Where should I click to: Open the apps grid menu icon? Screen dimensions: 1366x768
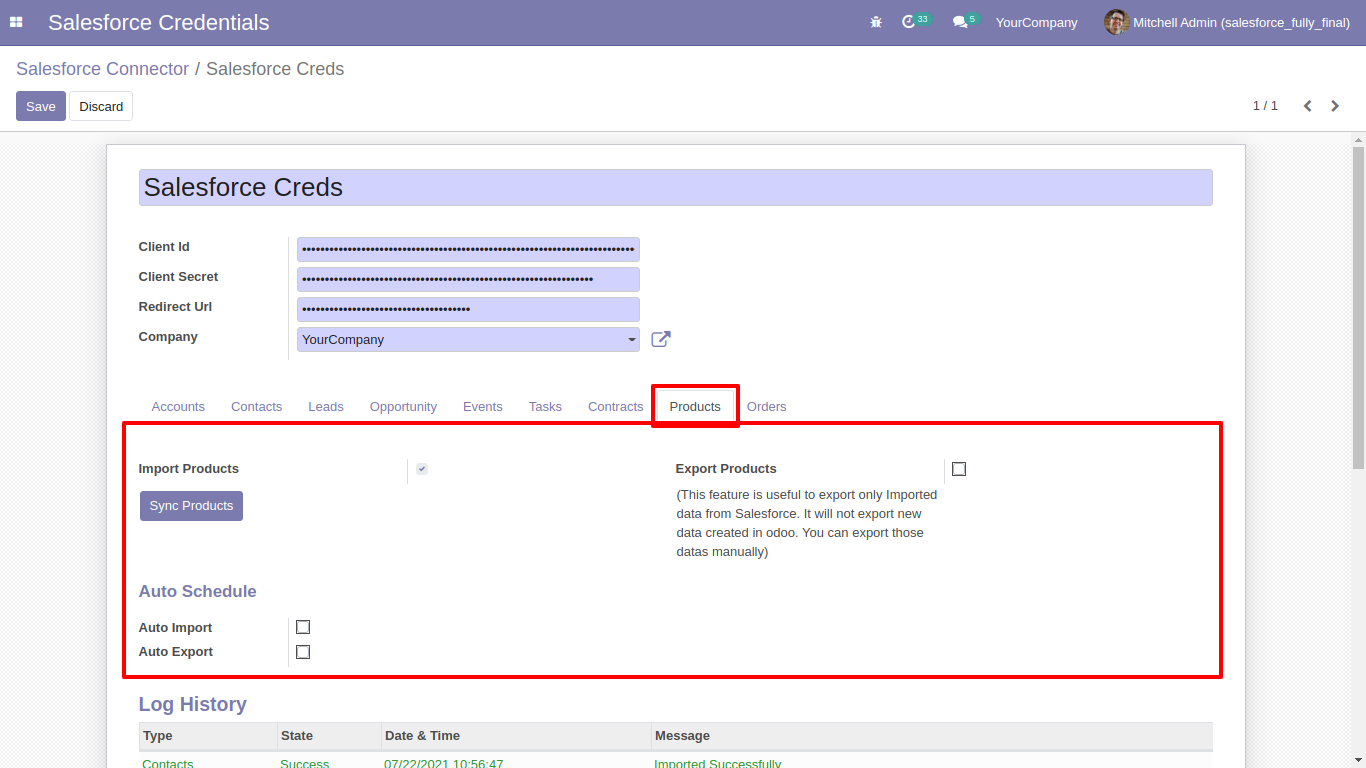point(16,22)
